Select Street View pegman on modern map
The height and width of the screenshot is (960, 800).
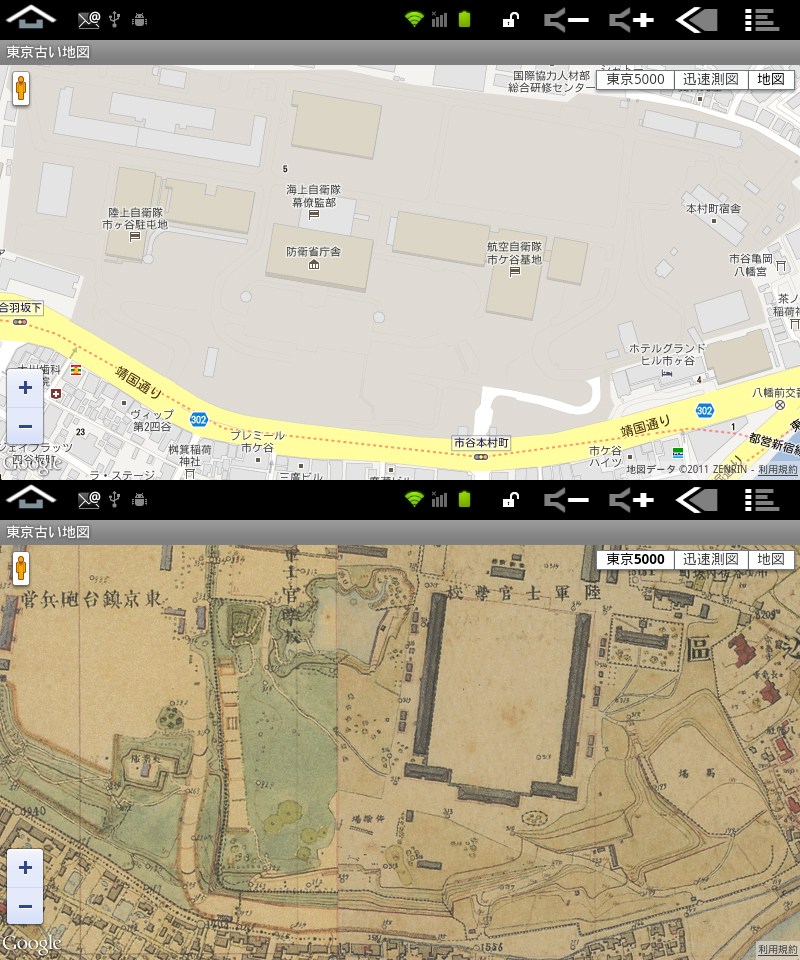pyautogui.click(x=21, y=89)
